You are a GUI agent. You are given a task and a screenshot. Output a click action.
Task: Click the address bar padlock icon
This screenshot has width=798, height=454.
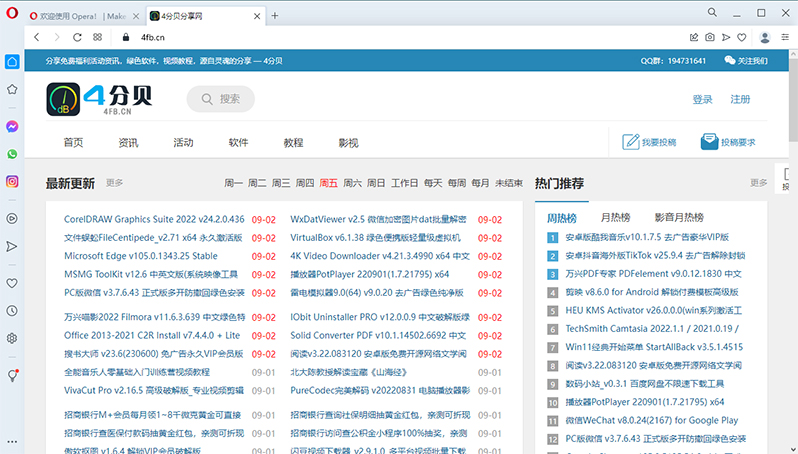(126, 37)
